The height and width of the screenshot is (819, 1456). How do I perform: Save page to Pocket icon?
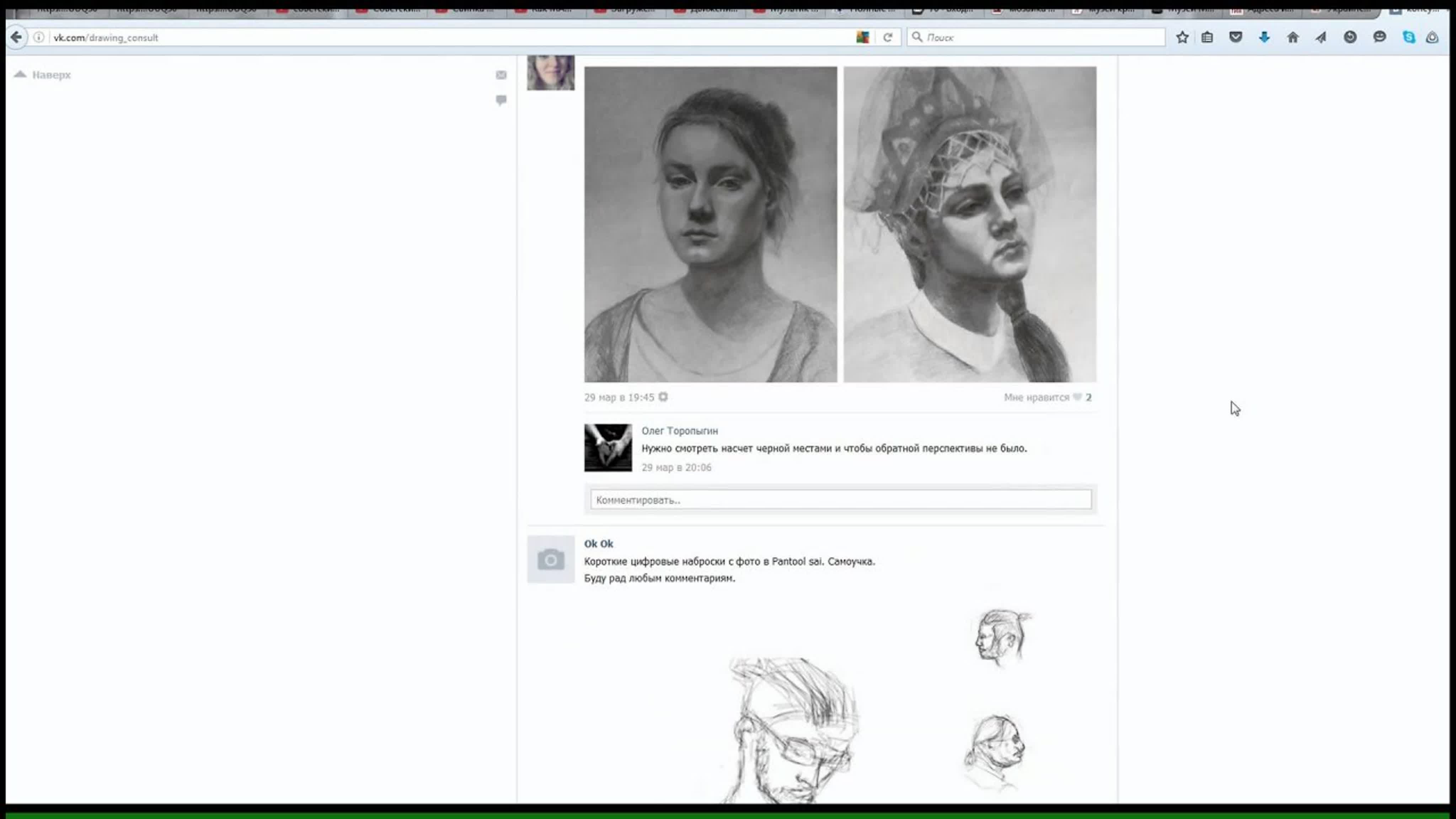[1236, 37]
